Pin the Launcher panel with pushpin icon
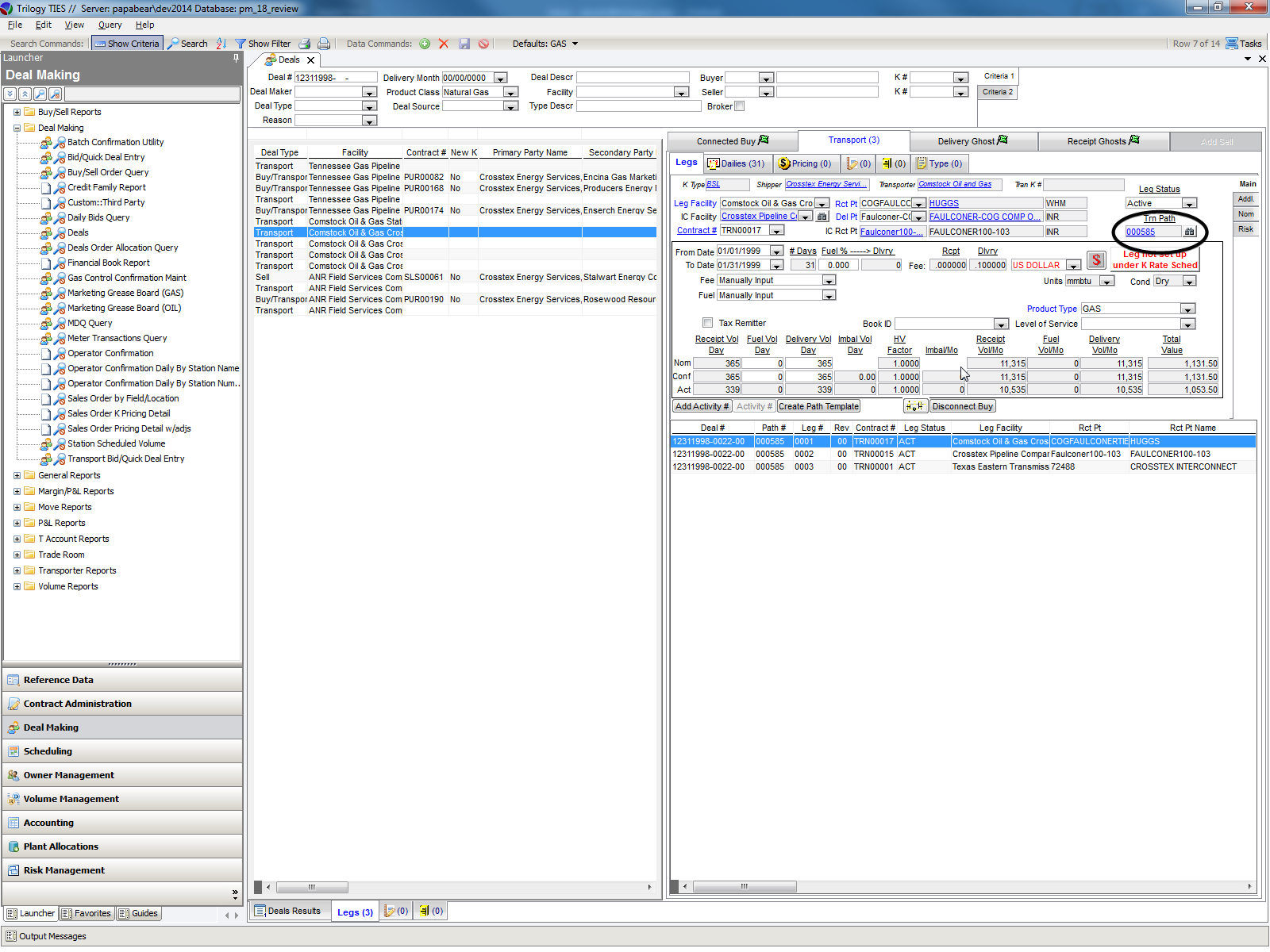The height and width of the screenshot is (952, 1270). 236,58
